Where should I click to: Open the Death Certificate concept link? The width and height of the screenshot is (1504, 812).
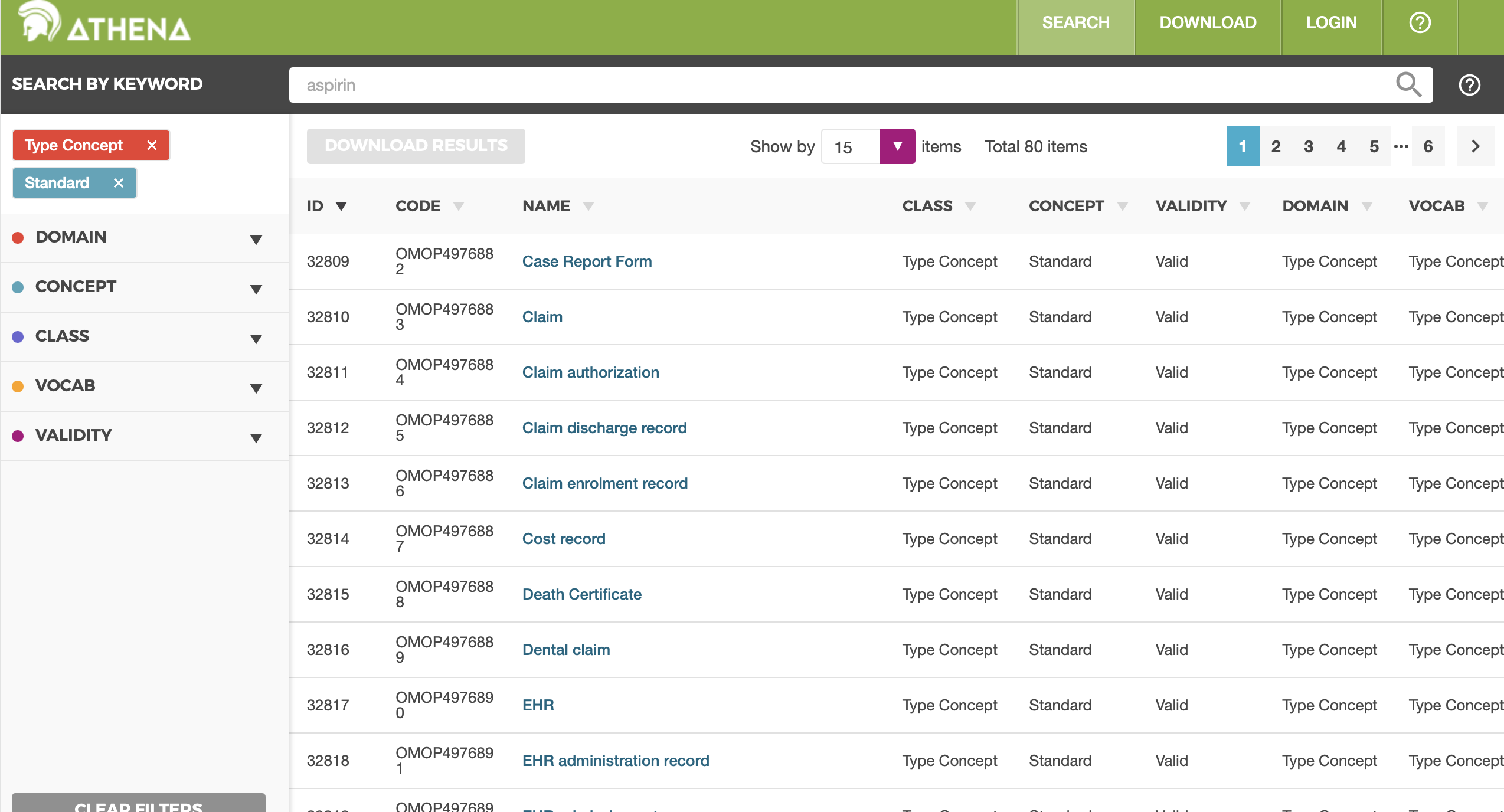tap(581, 594)
